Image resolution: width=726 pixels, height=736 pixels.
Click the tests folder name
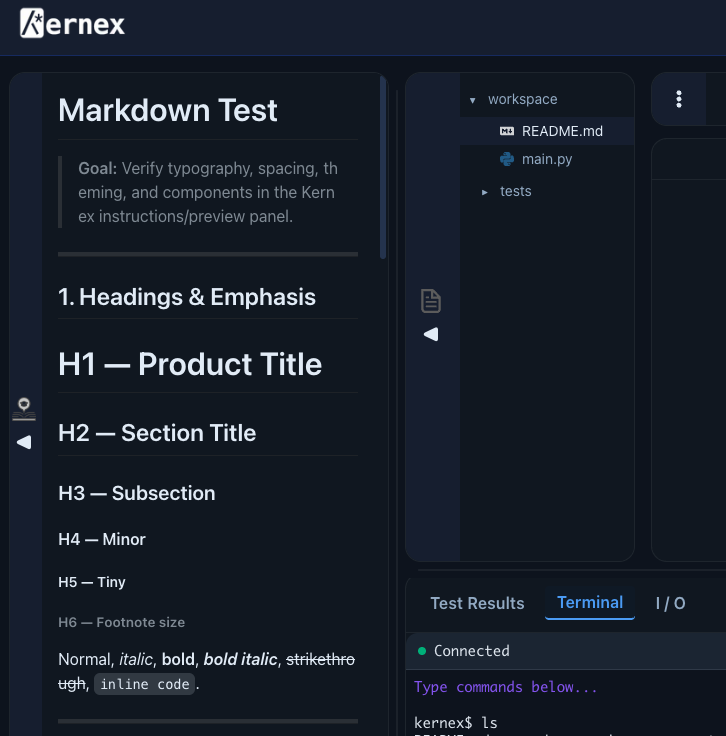(515, 191)
